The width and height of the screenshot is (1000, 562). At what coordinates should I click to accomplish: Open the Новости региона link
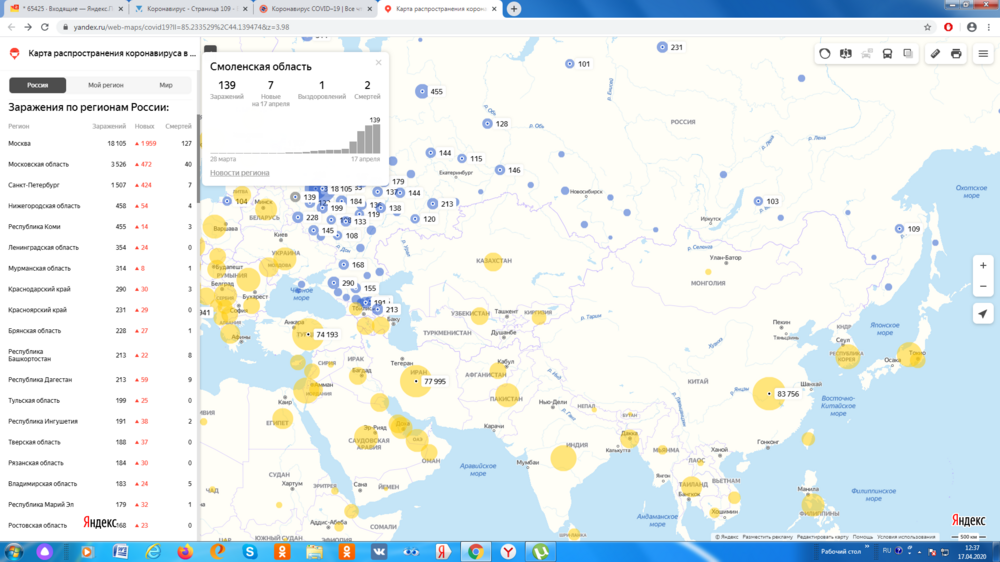tap(239, 173)
